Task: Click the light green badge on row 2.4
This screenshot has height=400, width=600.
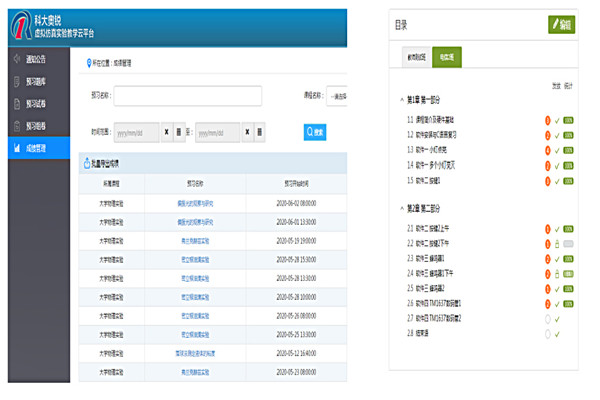Action: click(568, 274)
